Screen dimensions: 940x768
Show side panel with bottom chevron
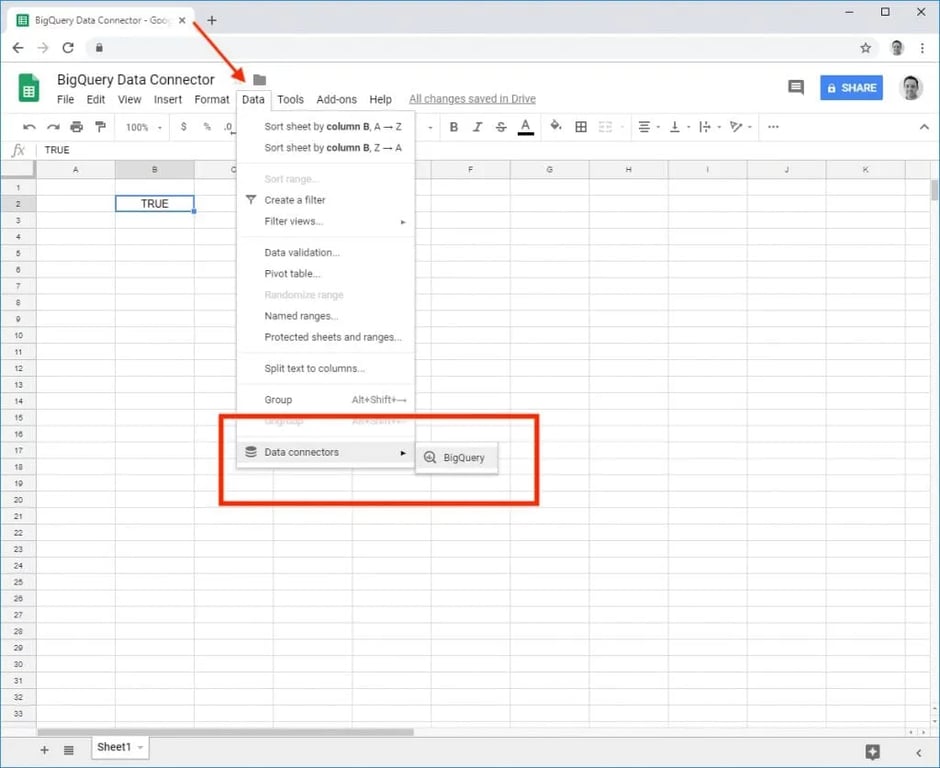[x=918, y=752]
